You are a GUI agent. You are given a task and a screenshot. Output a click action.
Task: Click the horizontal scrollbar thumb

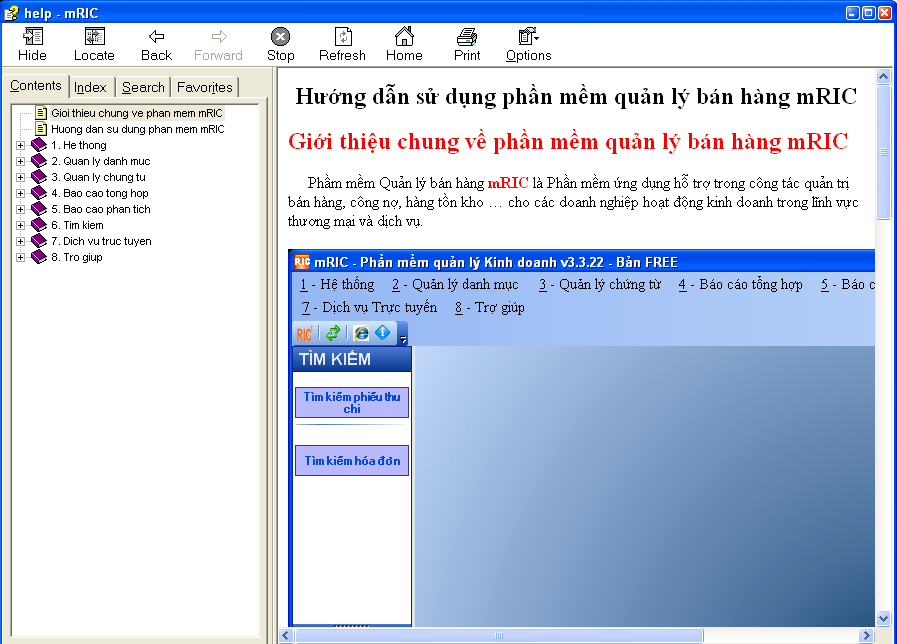(499, 635)
